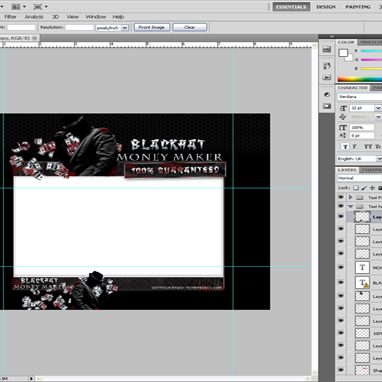Click the Front Image button
382x382 pixels.
[x=152, y=27]
